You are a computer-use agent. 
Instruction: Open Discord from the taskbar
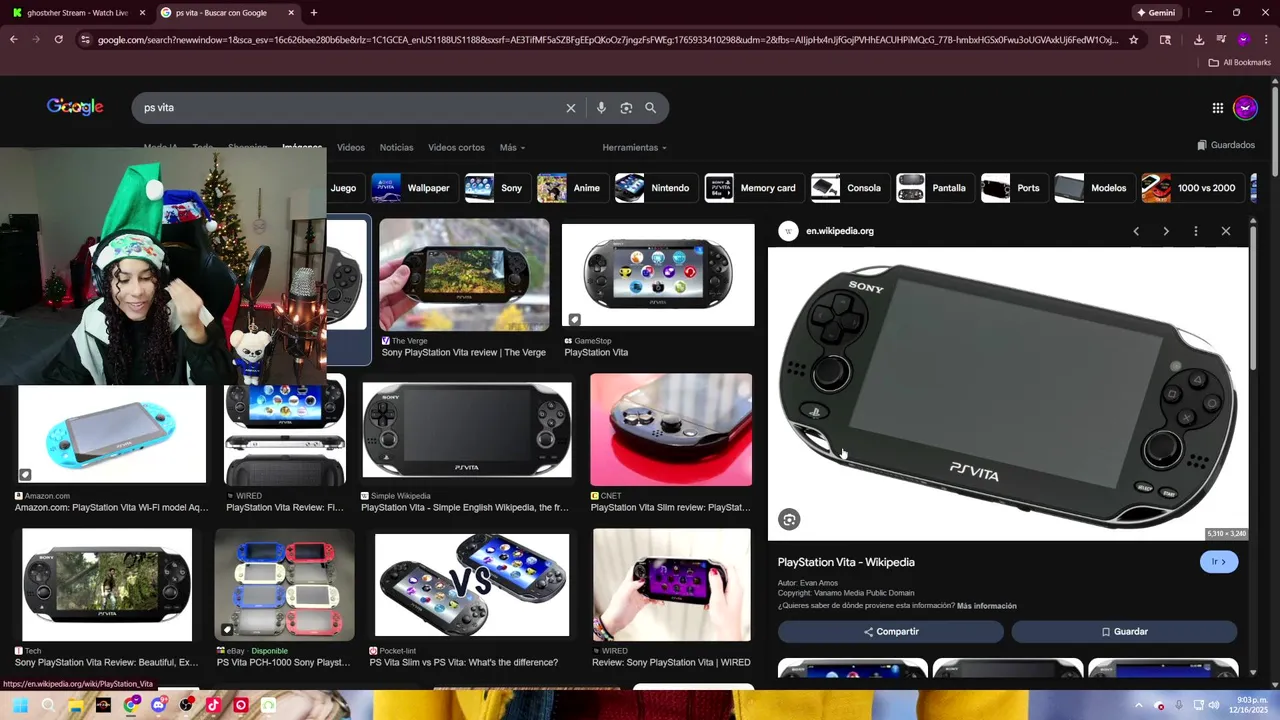[158, 705]
